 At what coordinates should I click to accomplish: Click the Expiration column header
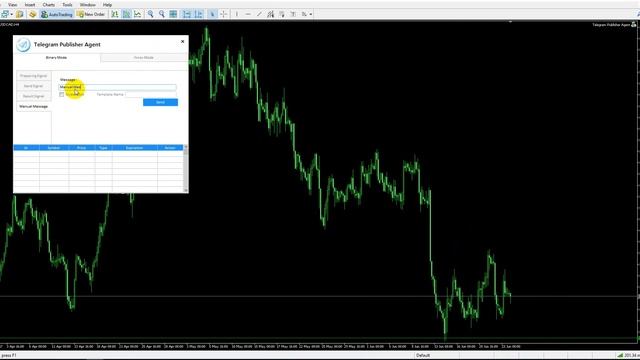pyautogui.click(x=134, y=148)
